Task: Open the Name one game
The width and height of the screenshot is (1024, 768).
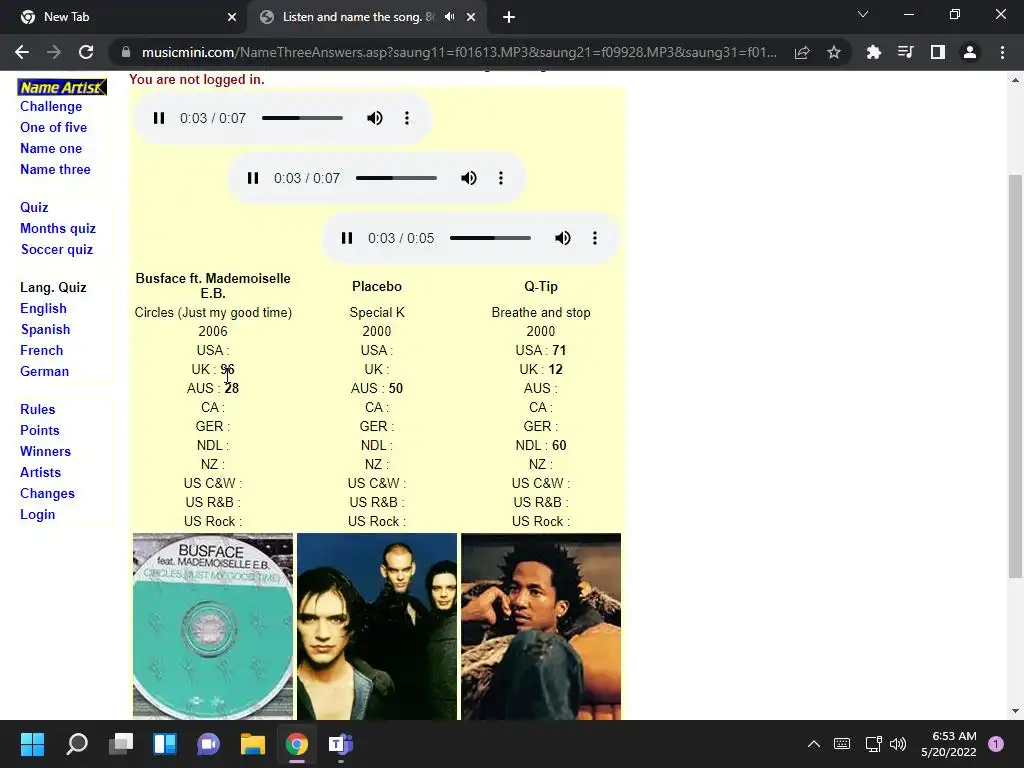Action: [51, 148]
